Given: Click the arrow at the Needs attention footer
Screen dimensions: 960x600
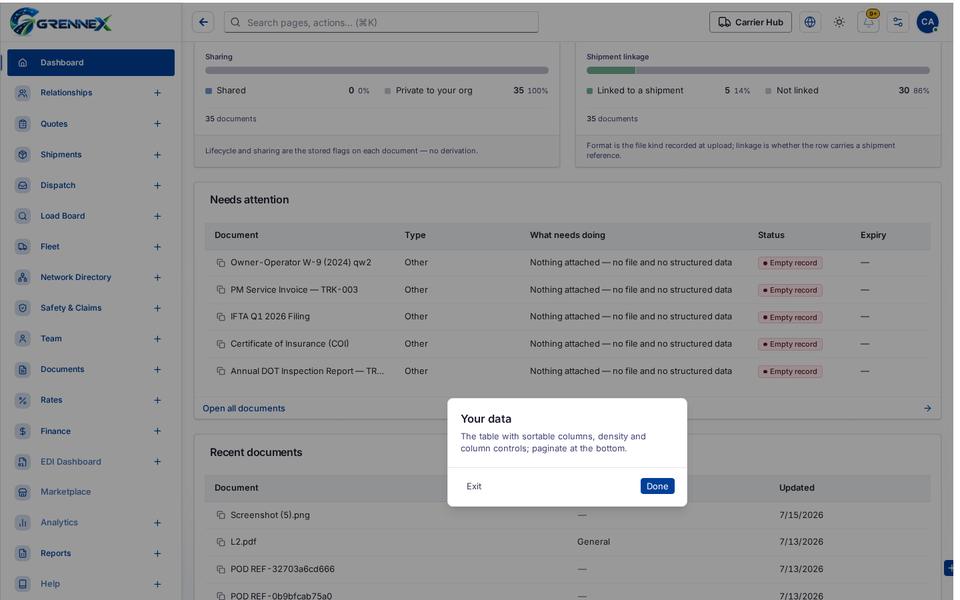Looking at the screenshot, I should coord(928,408).
